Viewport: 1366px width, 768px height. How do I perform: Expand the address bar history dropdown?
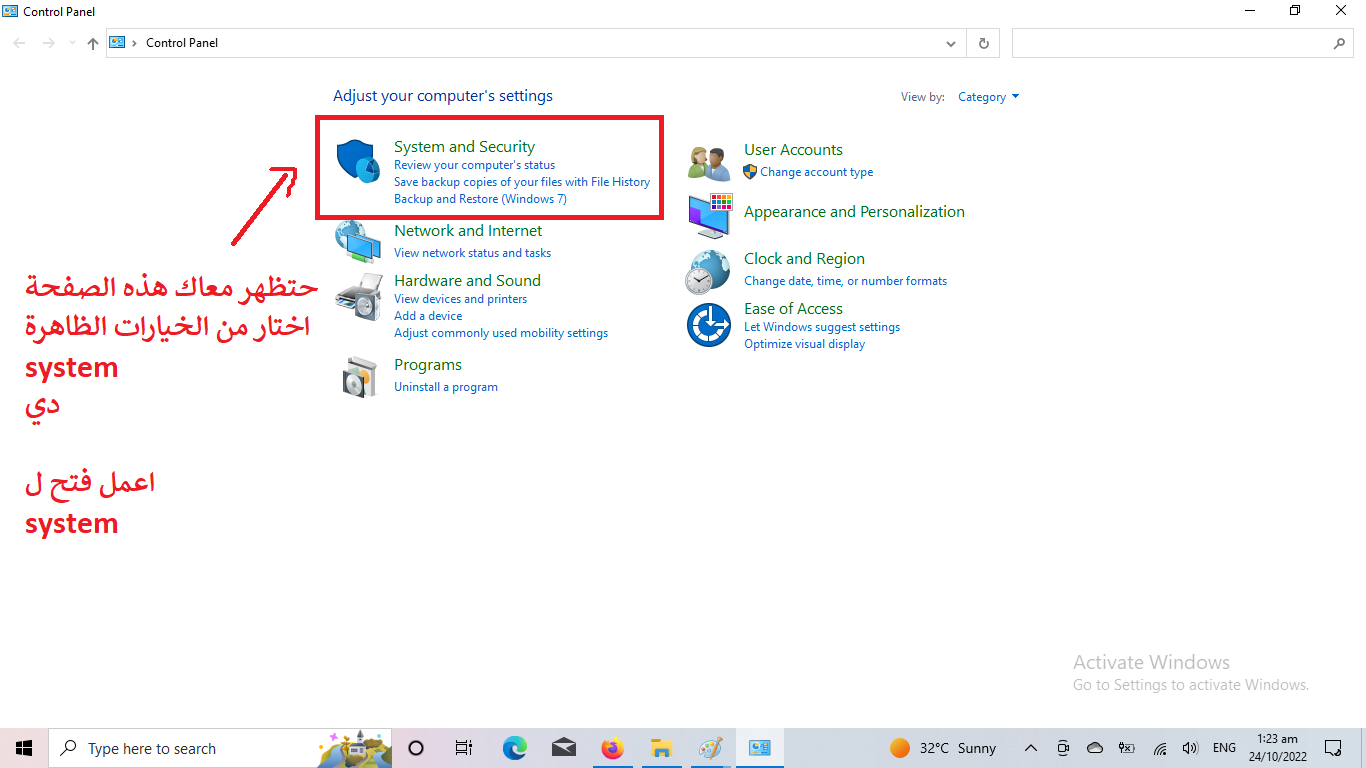[x=951, y=43]
